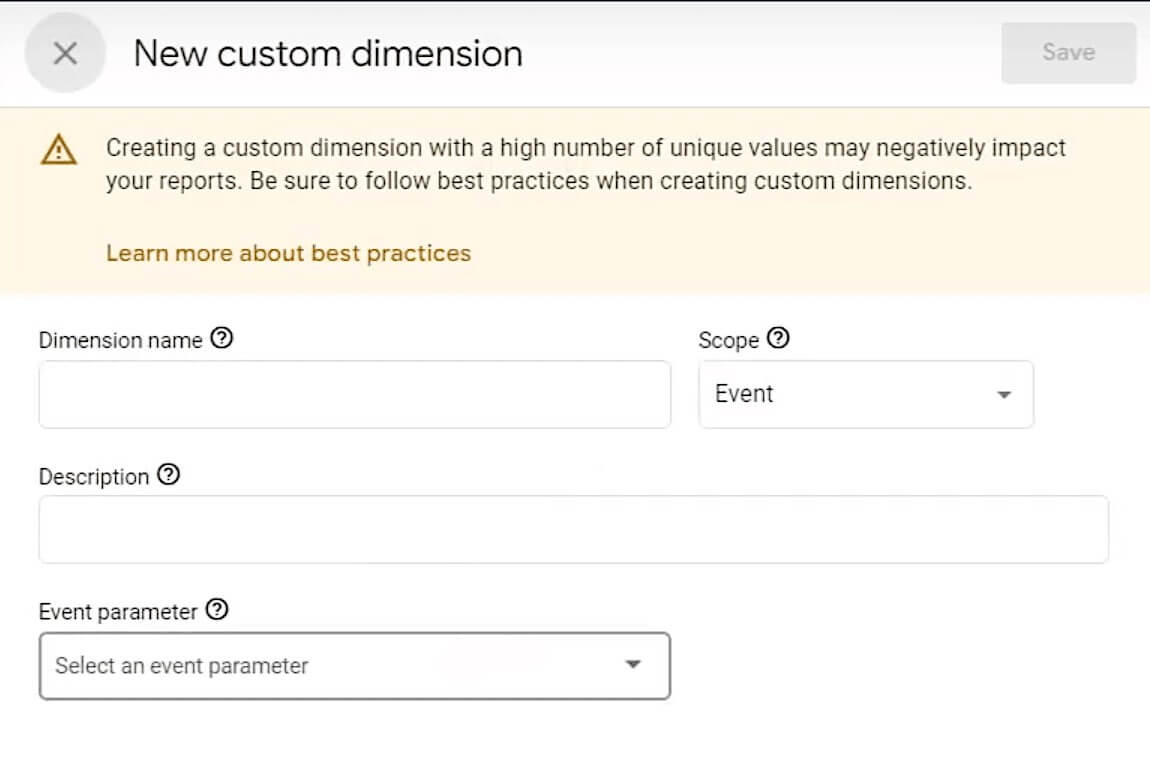
Task: Click the Save button
Action: coord(1068,52)
